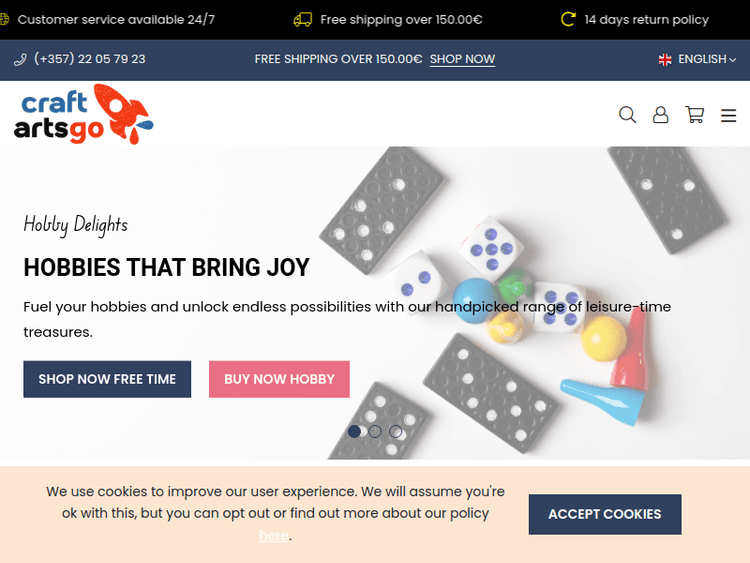Open the hamburger menu icon
750x563 pixels.
(728, 115)
